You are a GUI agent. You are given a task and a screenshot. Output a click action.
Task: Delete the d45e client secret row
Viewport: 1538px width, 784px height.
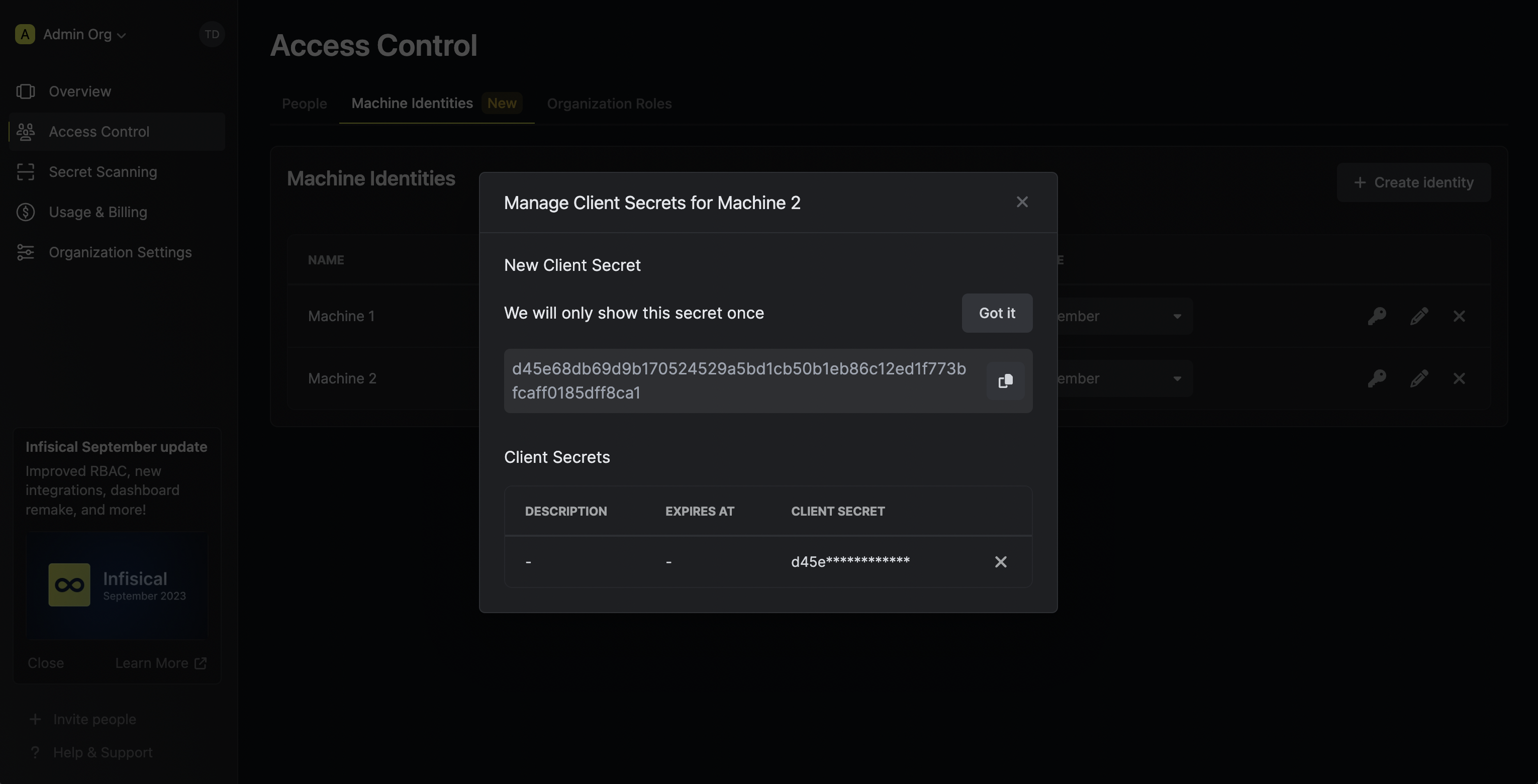tap(1001, 562)
